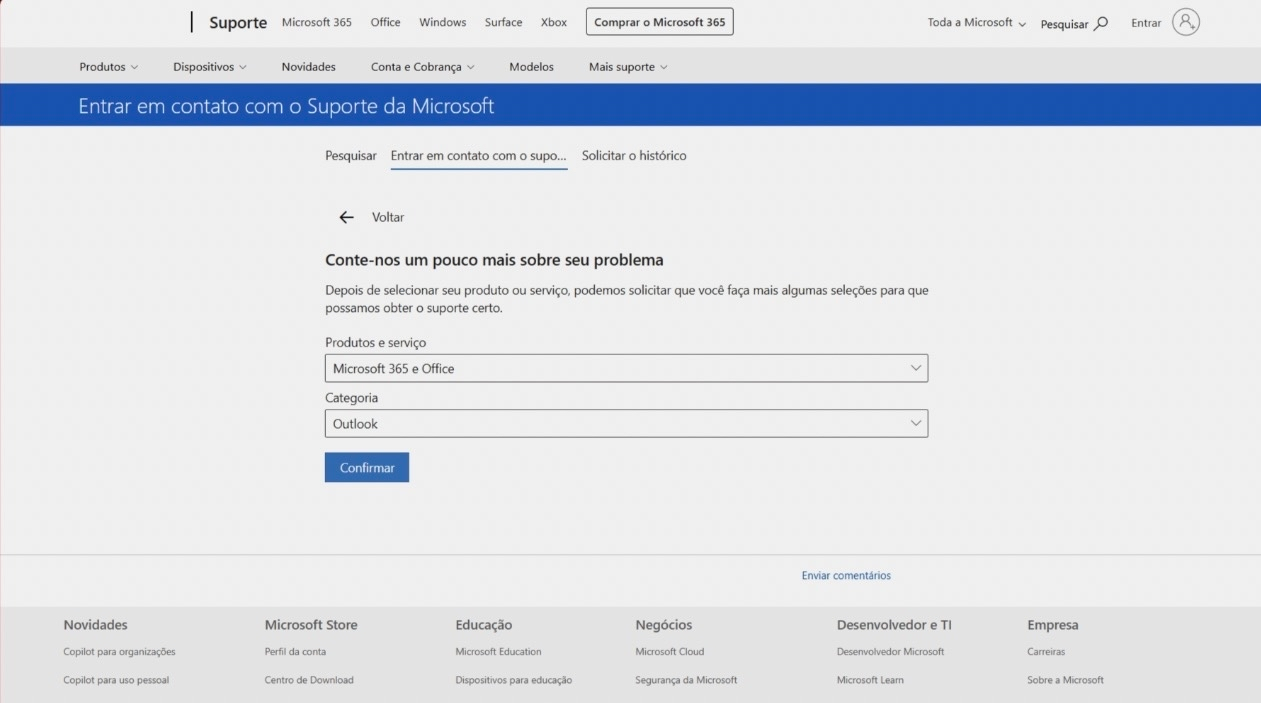Click the Produtos e serviço field label
Viewport: 1261px width, 703px height.
[375, 343]
